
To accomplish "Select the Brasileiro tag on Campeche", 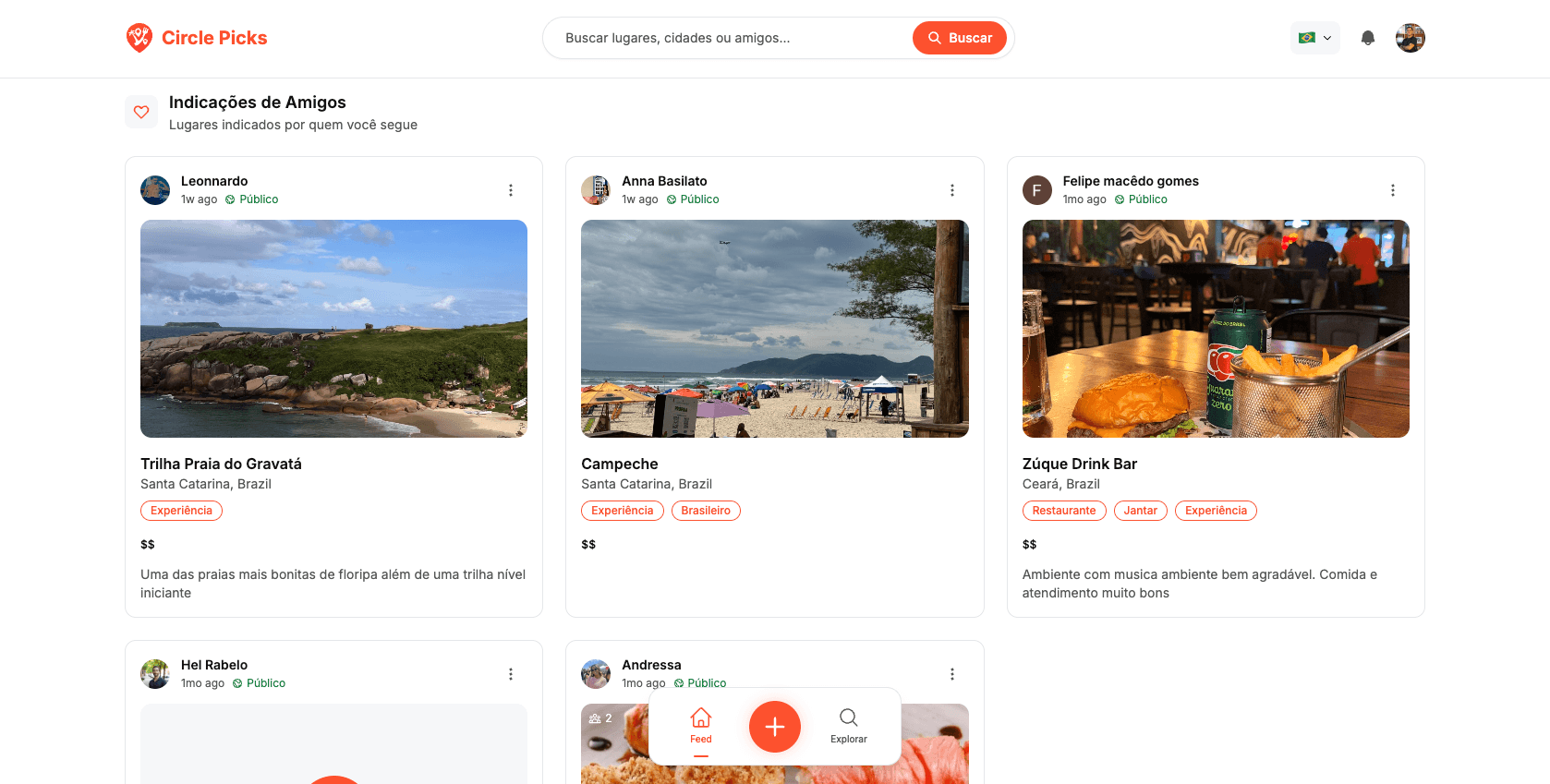I will [x=706, y=511].
